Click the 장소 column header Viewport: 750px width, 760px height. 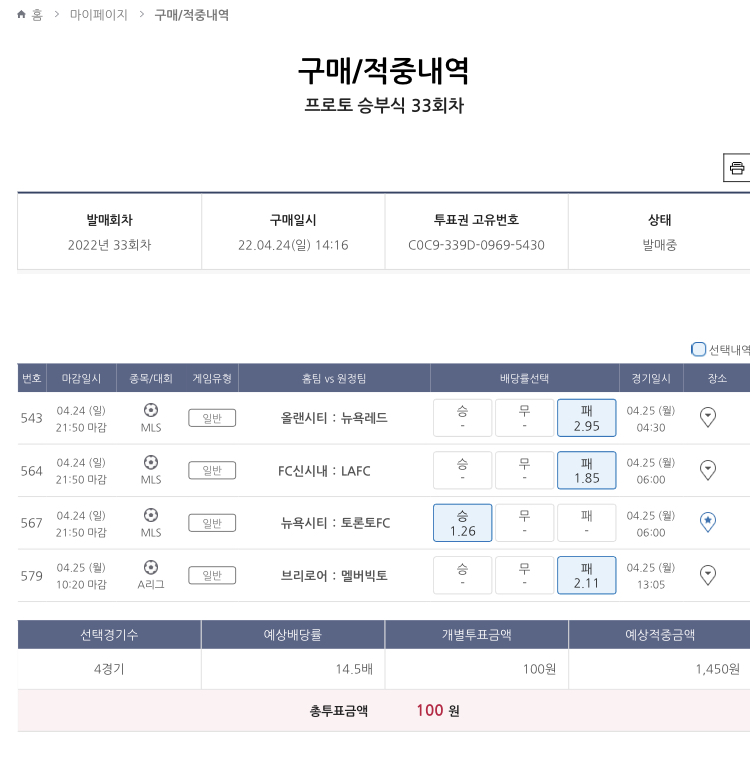click(717, 378)
